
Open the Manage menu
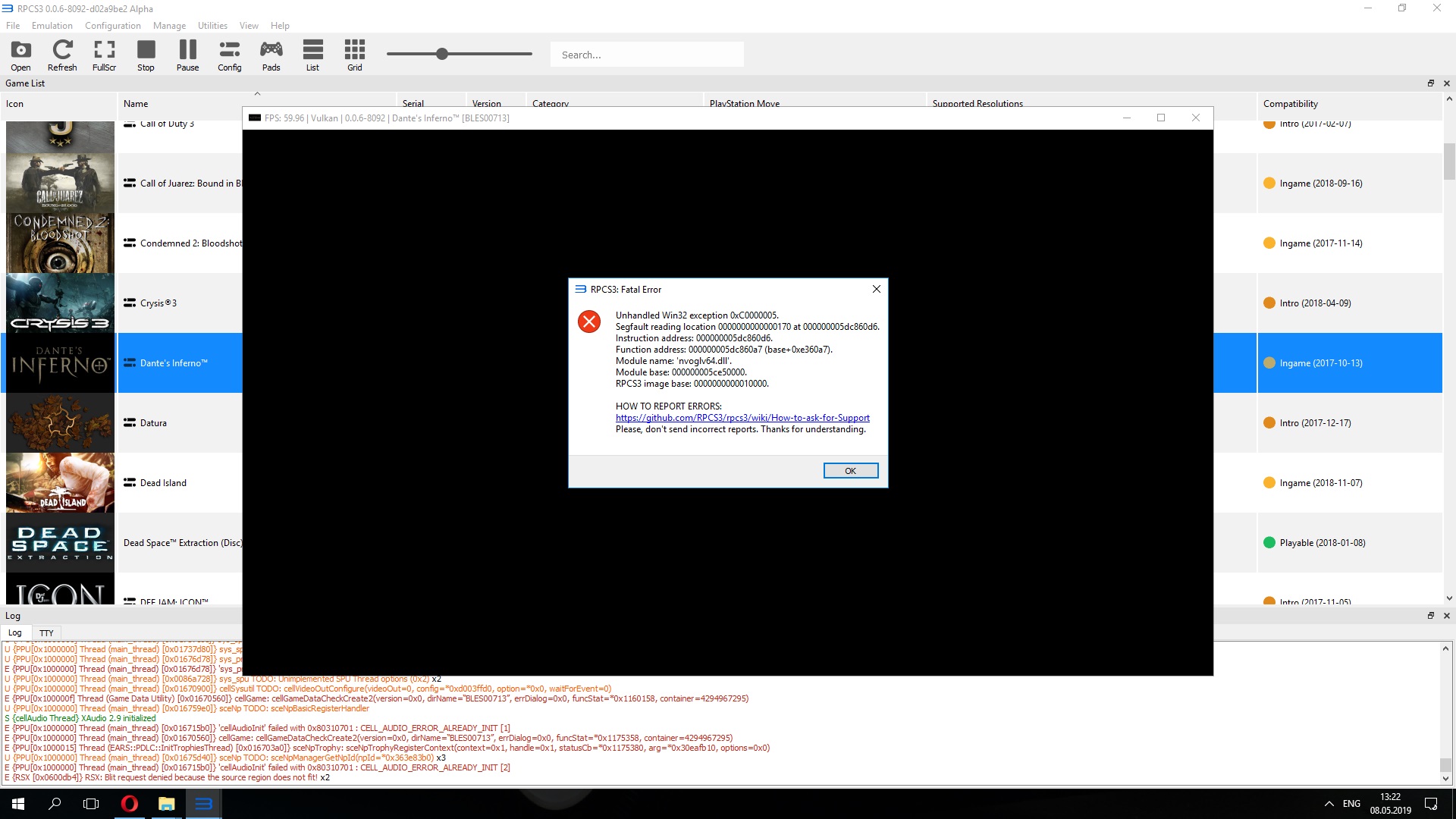[169, 26]
